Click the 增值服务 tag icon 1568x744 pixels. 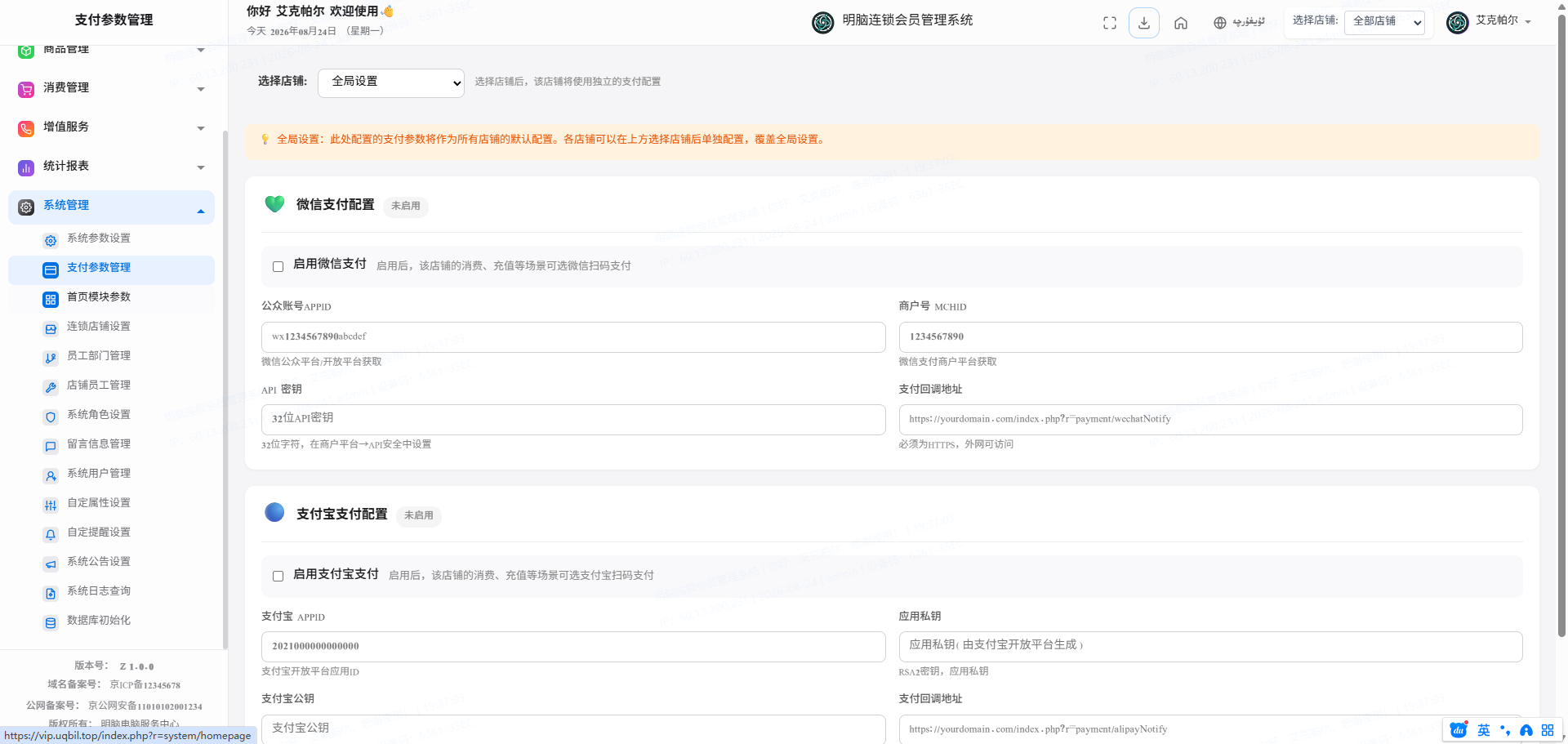point(26,128)
